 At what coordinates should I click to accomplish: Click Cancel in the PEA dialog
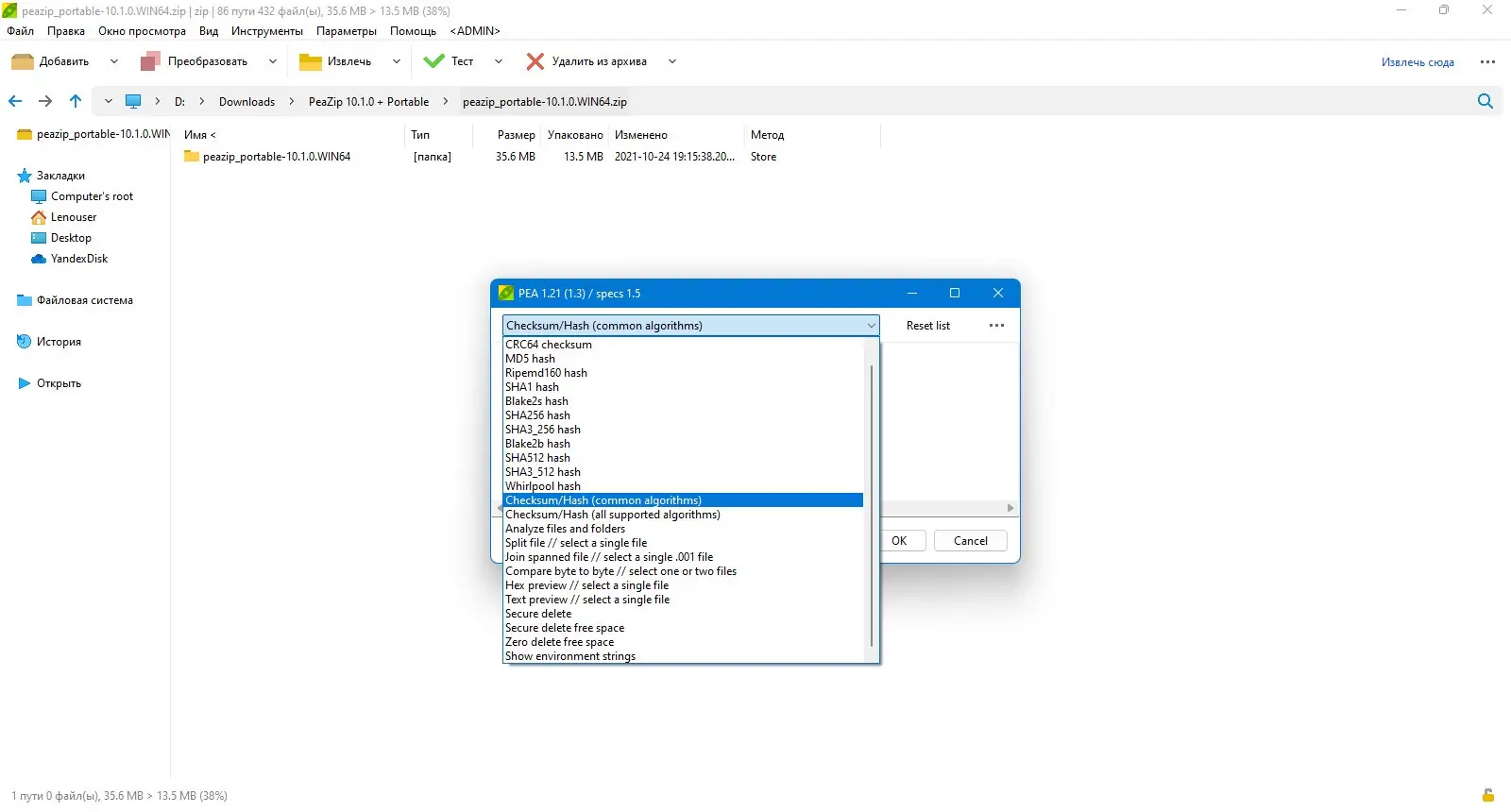(x=971, y=541)
